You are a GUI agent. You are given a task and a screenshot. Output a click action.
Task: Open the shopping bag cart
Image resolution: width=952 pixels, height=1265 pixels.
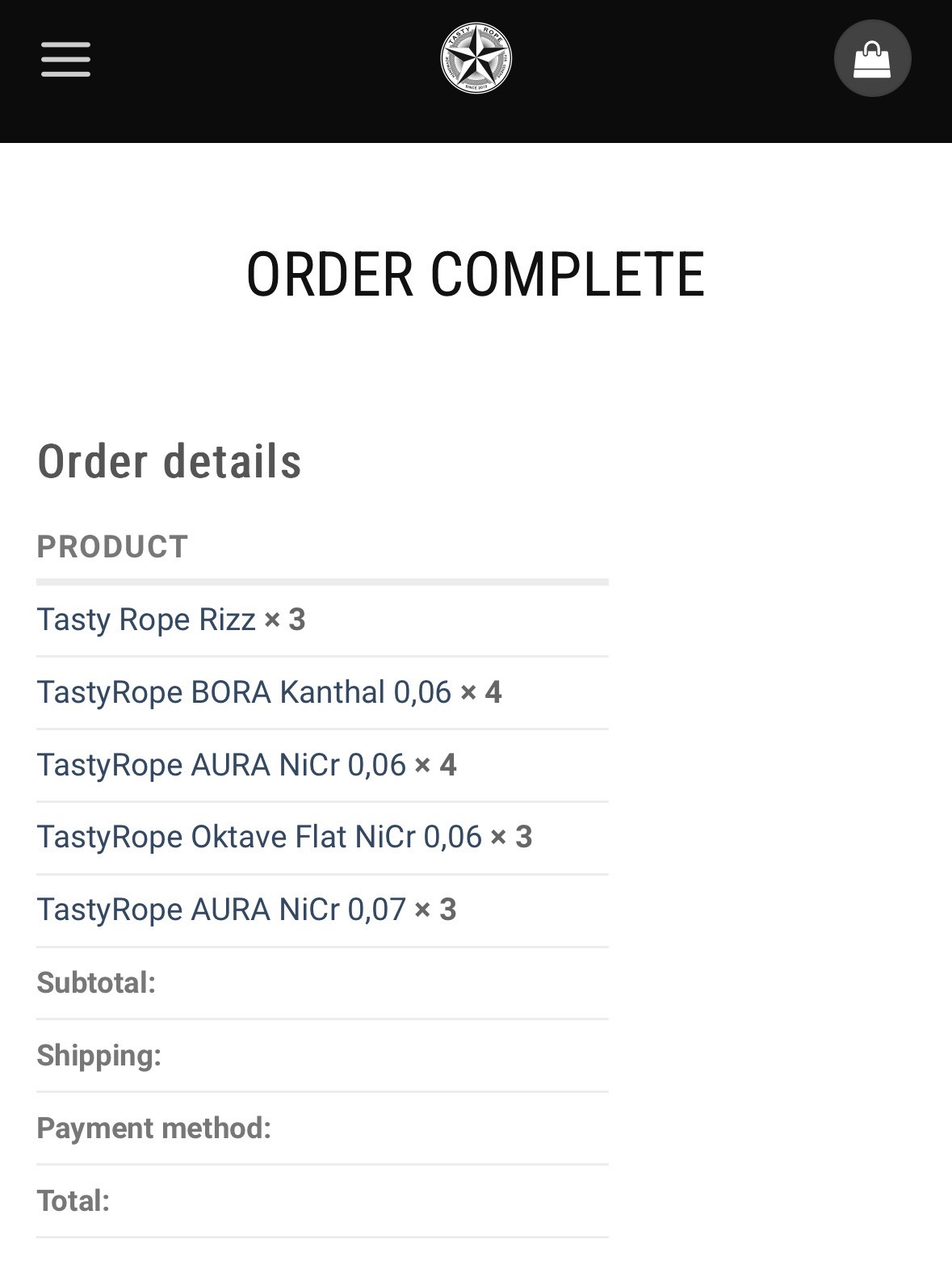pyautogui.click(x=872, y=59)
